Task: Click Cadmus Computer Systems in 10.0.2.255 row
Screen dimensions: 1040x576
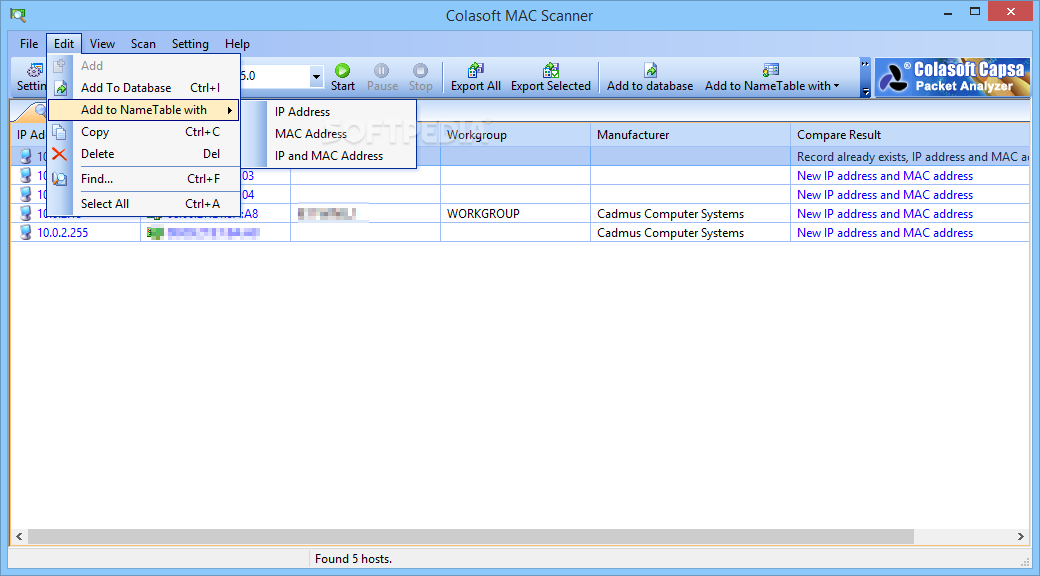Action: [670, 233]
